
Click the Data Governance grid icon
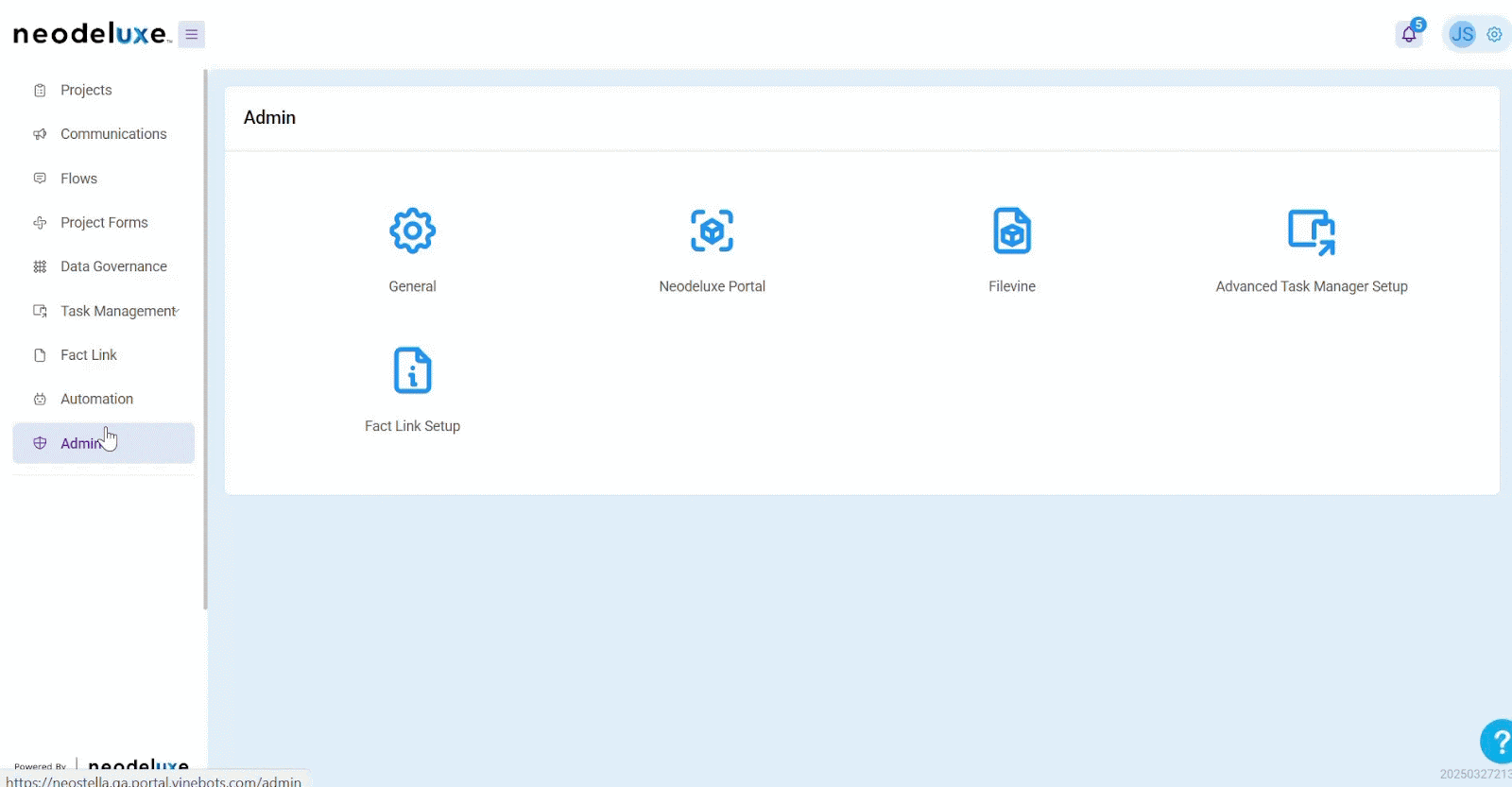coord(40,266)
